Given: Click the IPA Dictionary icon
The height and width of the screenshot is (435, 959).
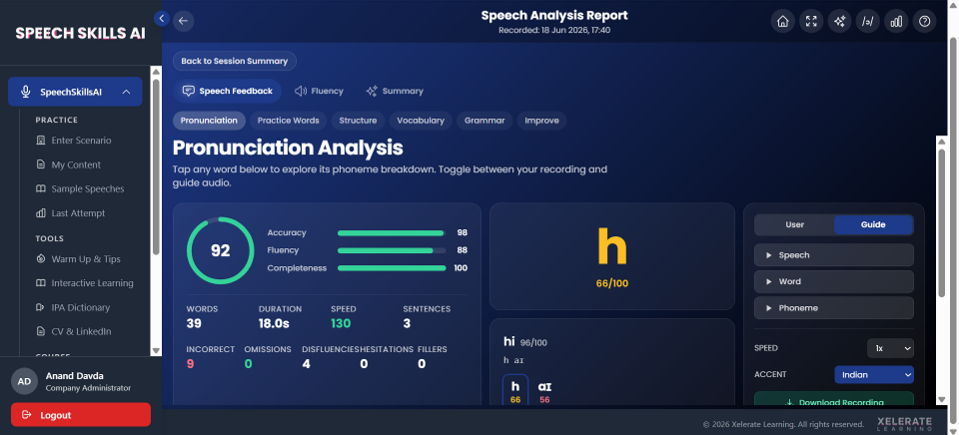Looking at the screenshot, I should pyautogui.click(x=41, y=307).
